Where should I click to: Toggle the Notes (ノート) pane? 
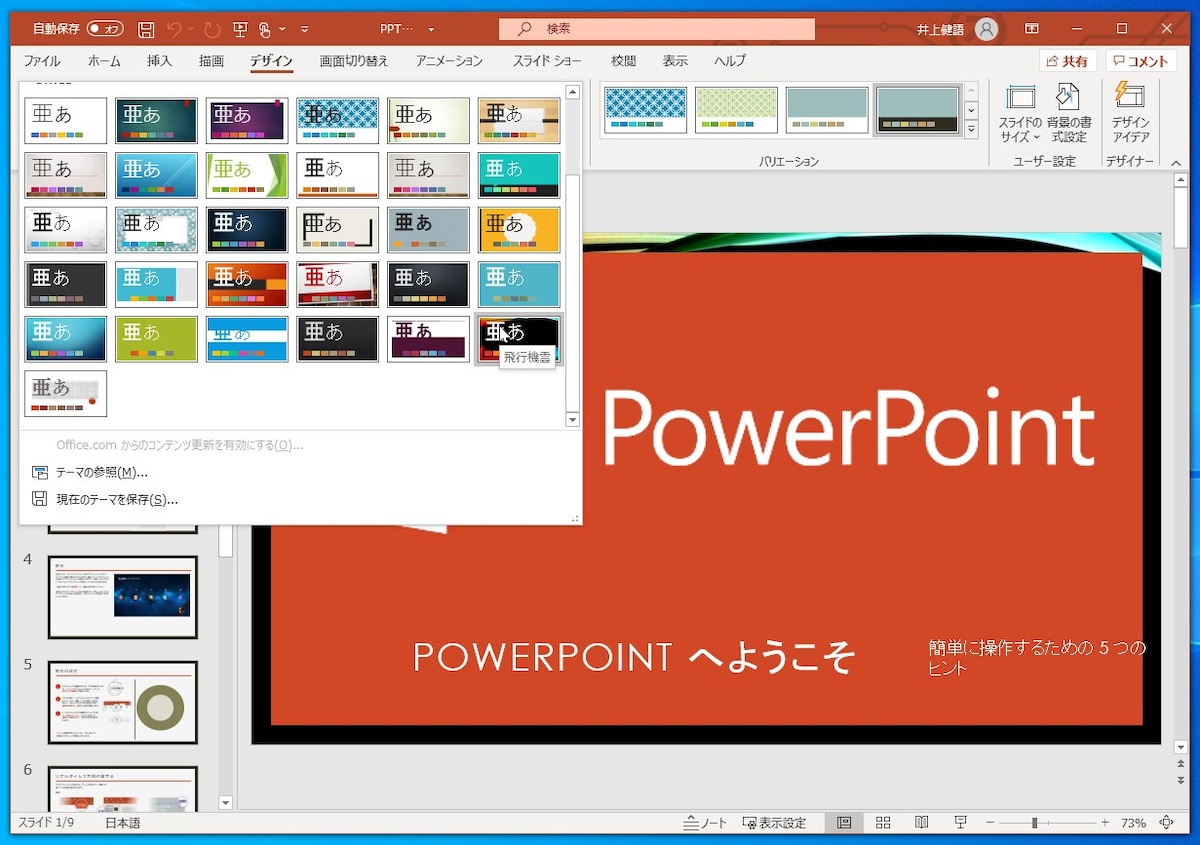[705, 823]
